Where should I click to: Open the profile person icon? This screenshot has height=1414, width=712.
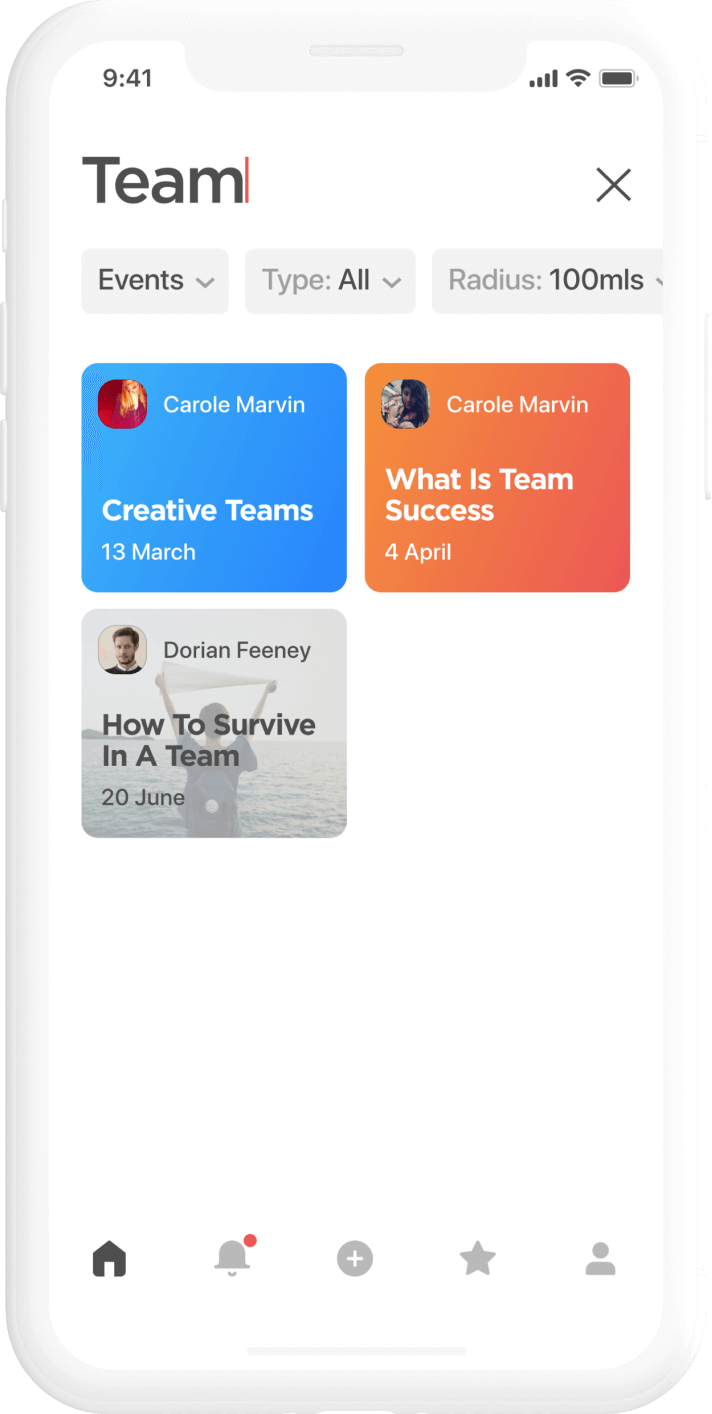point(600,1258)
